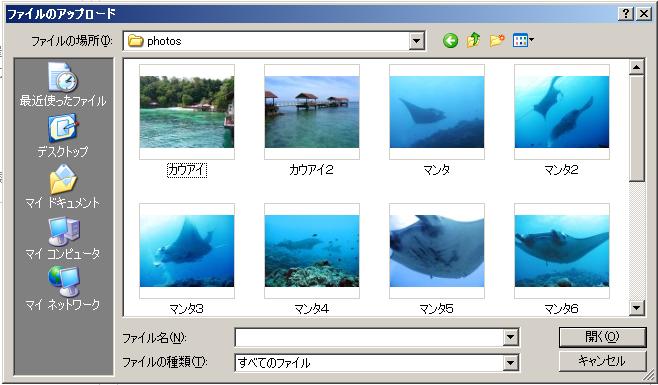Close the ファイルのアップロード dialog

click(644, 14)
